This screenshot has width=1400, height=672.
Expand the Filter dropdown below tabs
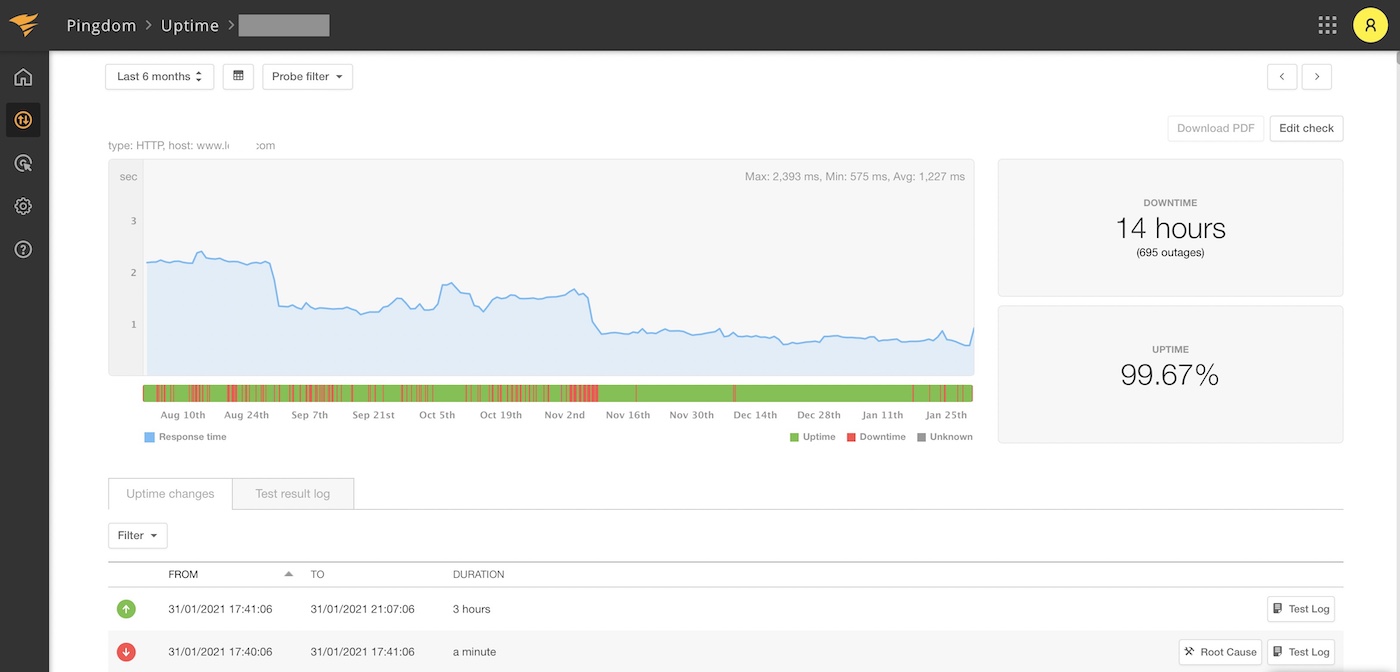point(137,536)
